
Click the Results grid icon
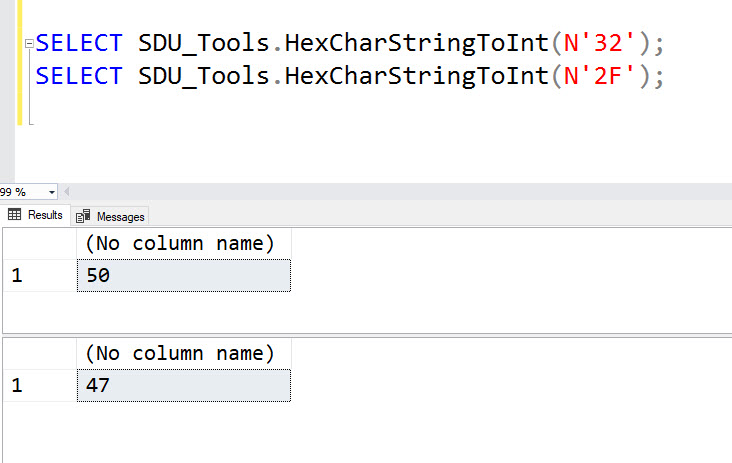pos(14,214)
